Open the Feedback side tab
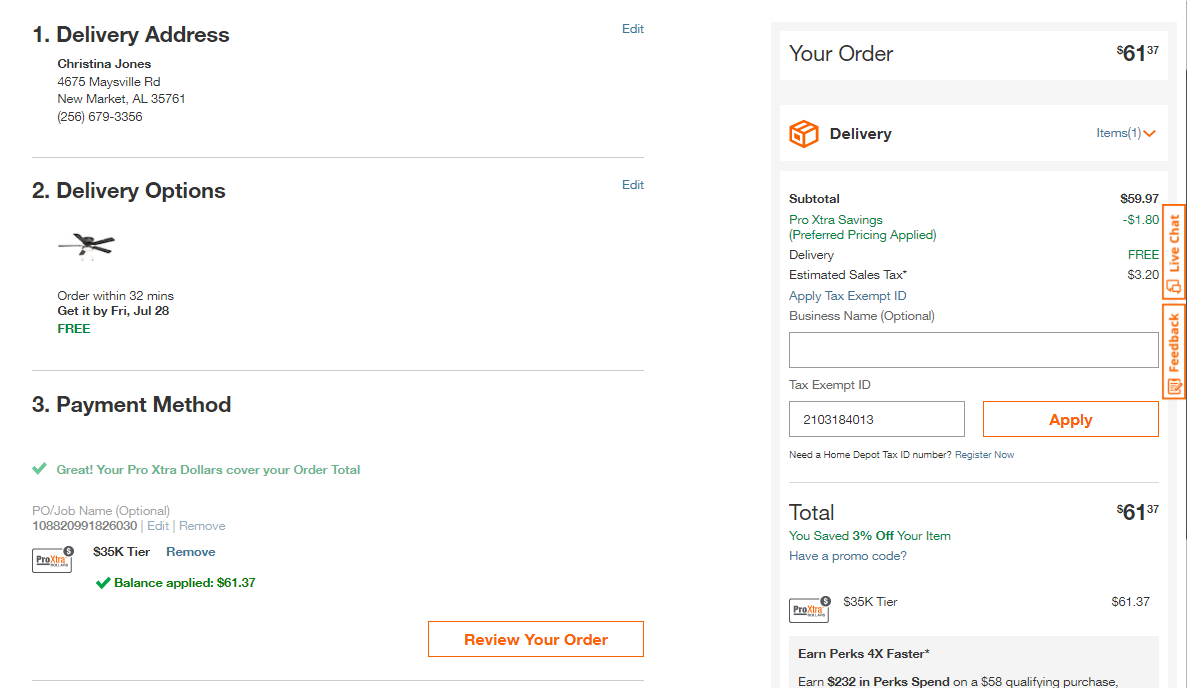Screen dimensions: 1187x688 pyautogui.click(x=1174, y=351)
